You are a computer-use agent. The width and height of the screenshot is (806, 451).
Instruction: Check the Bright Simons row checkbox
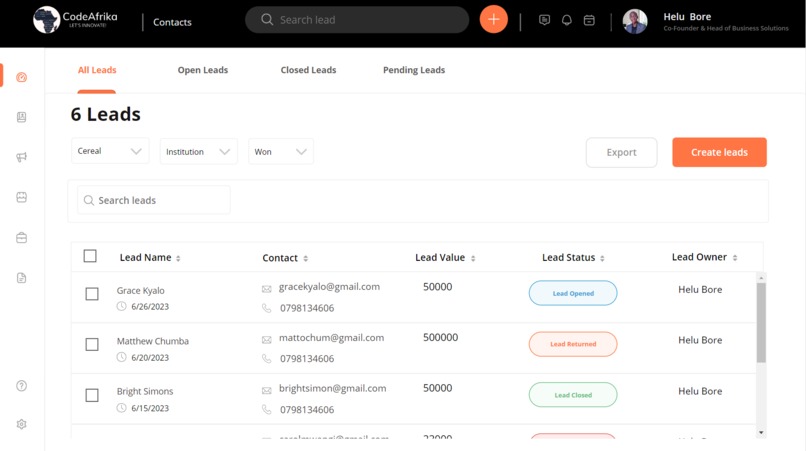tap(92, 395)
